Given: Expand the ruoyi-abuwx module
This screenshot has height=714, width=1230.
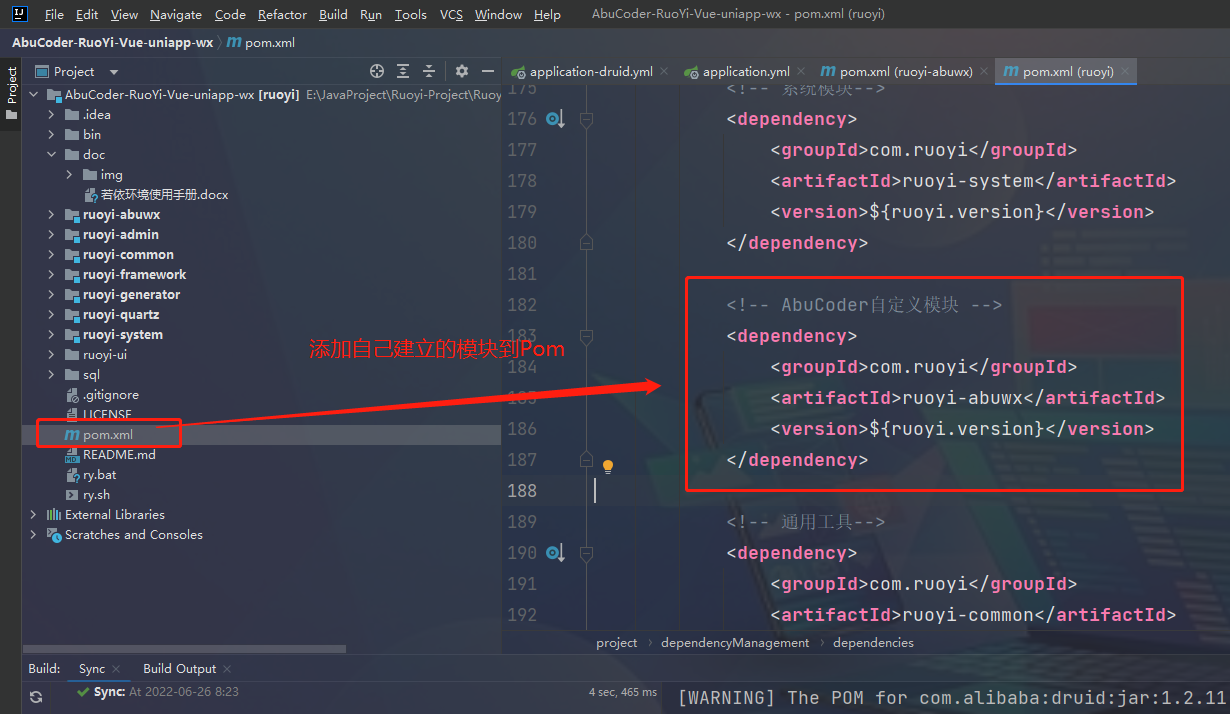Looking at the screenshot, I should coord(52,215).
